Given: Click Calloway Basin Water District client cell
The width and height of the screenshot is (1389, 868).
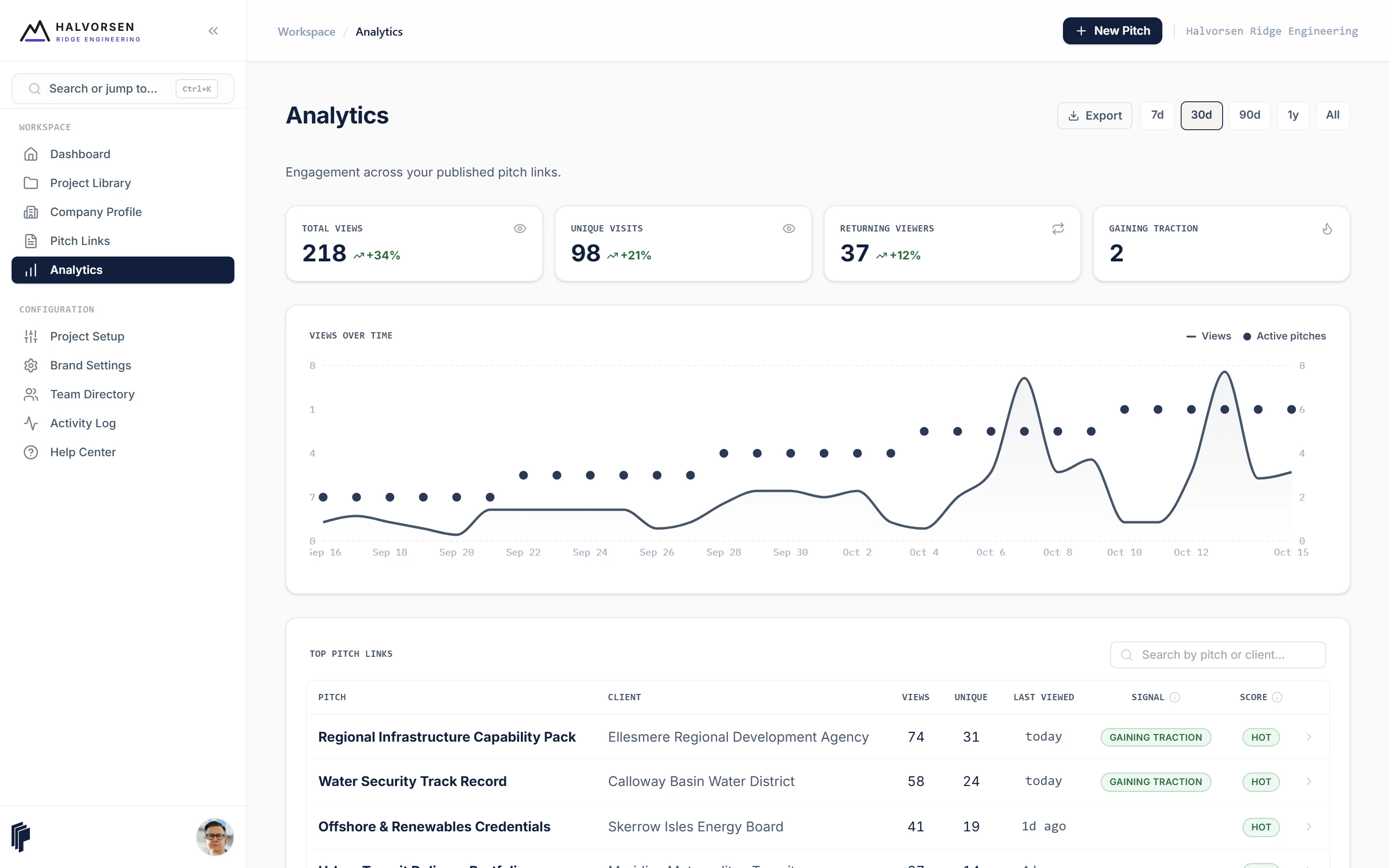Looking at the screenshot, I should (x=701, y=781).
